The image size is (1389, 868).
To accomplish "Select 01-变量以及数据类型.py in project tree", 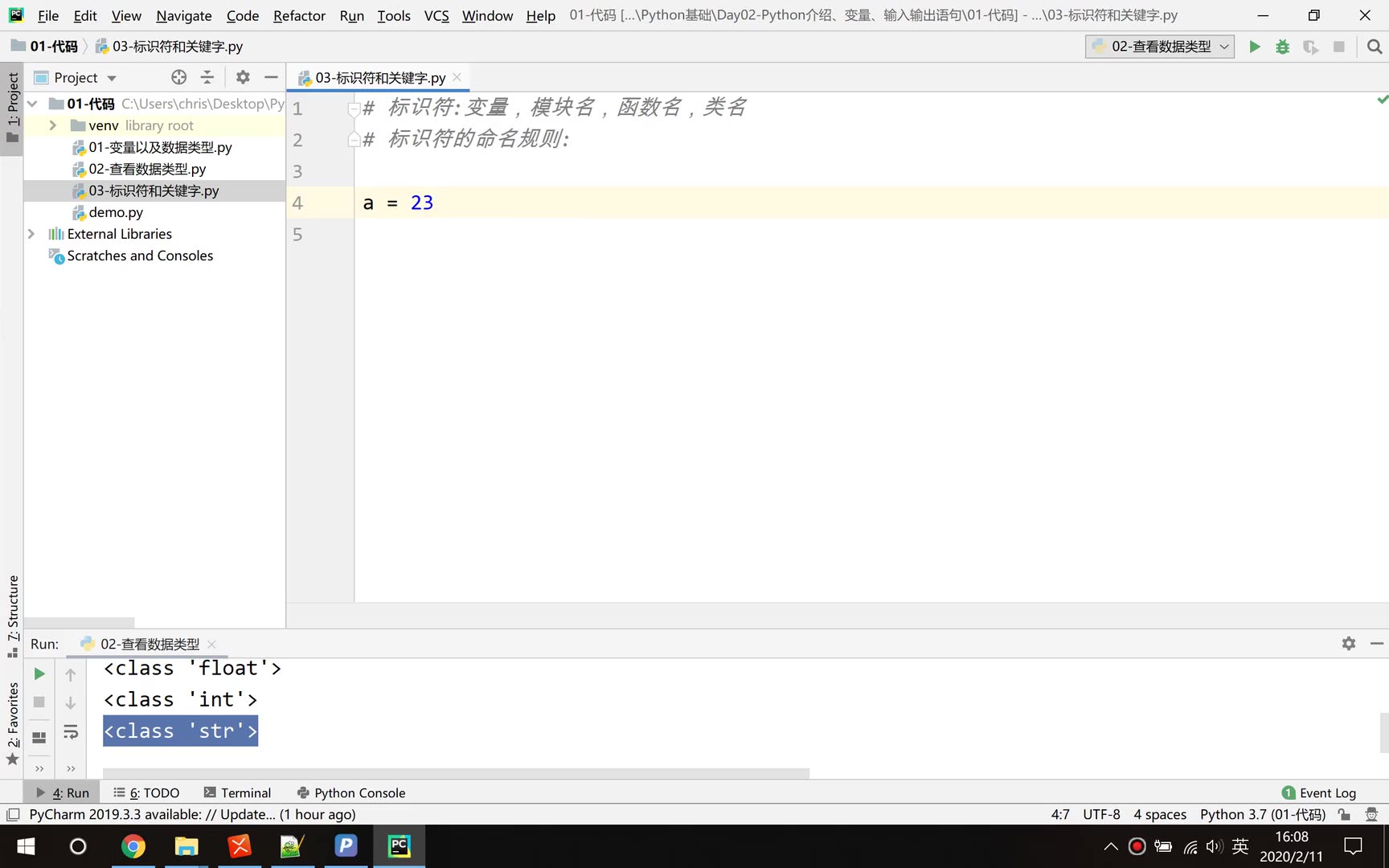I will tap(160, 147).
